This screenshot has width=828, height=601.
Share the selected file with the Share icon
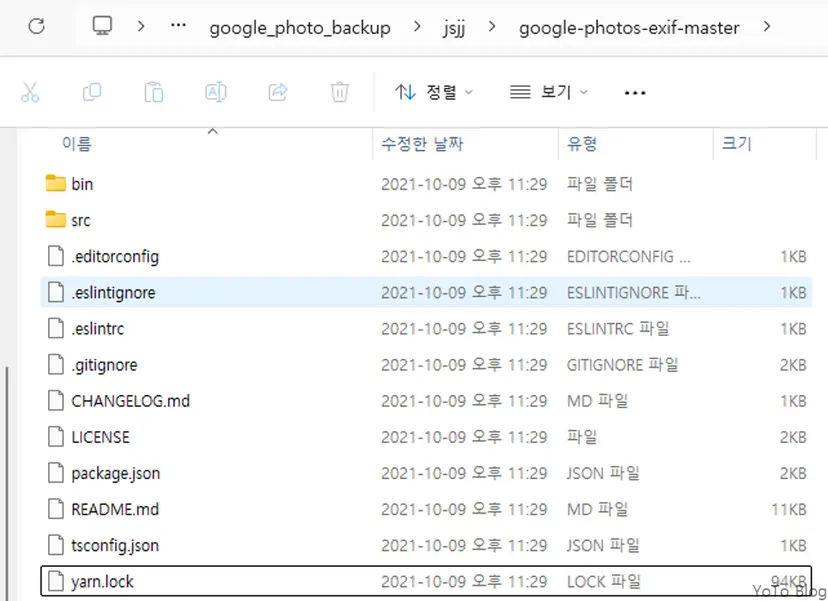click(x=277, y=91)
